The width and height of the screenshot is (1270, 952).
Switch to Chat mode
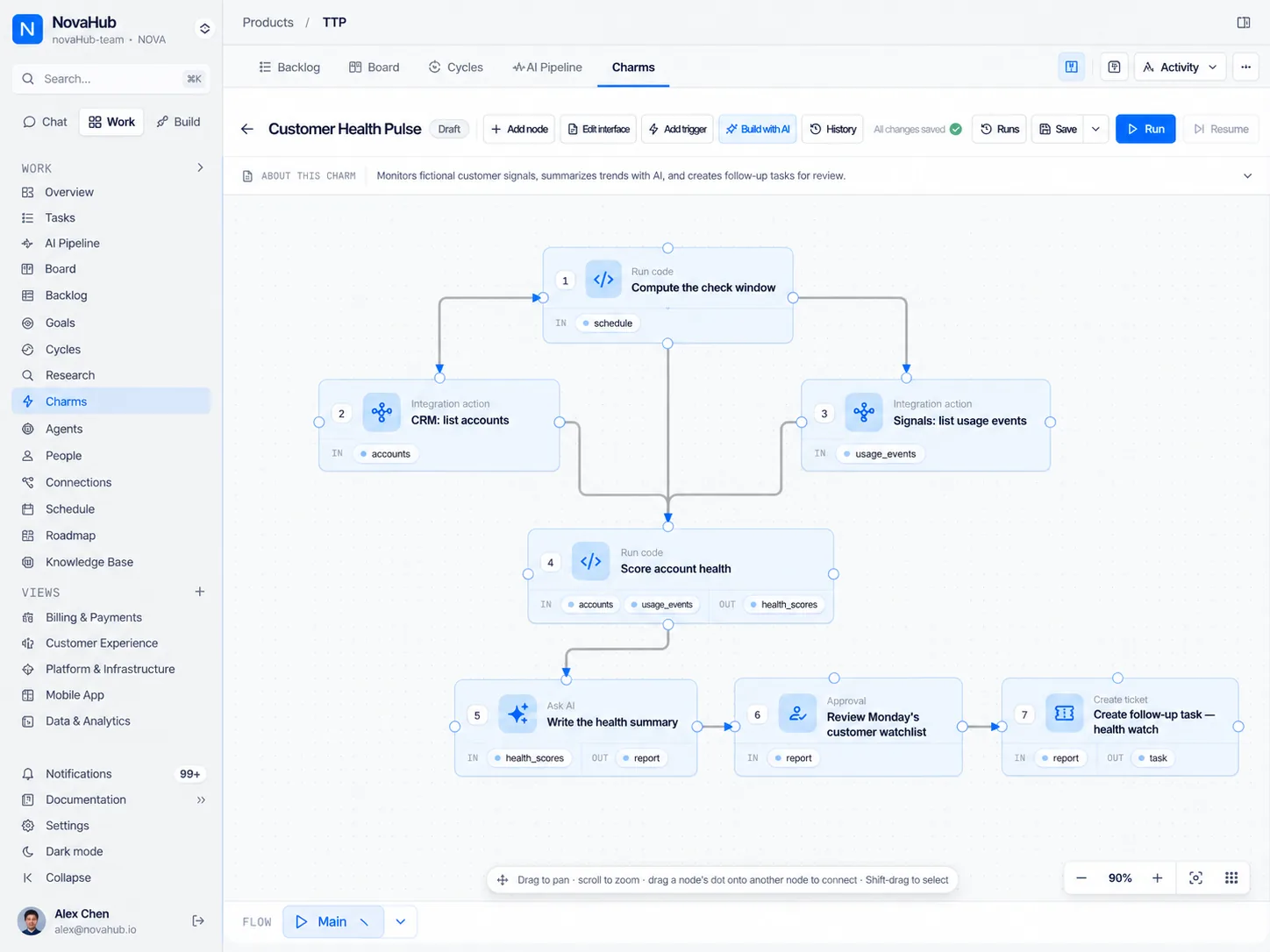(x=45, y=122)
